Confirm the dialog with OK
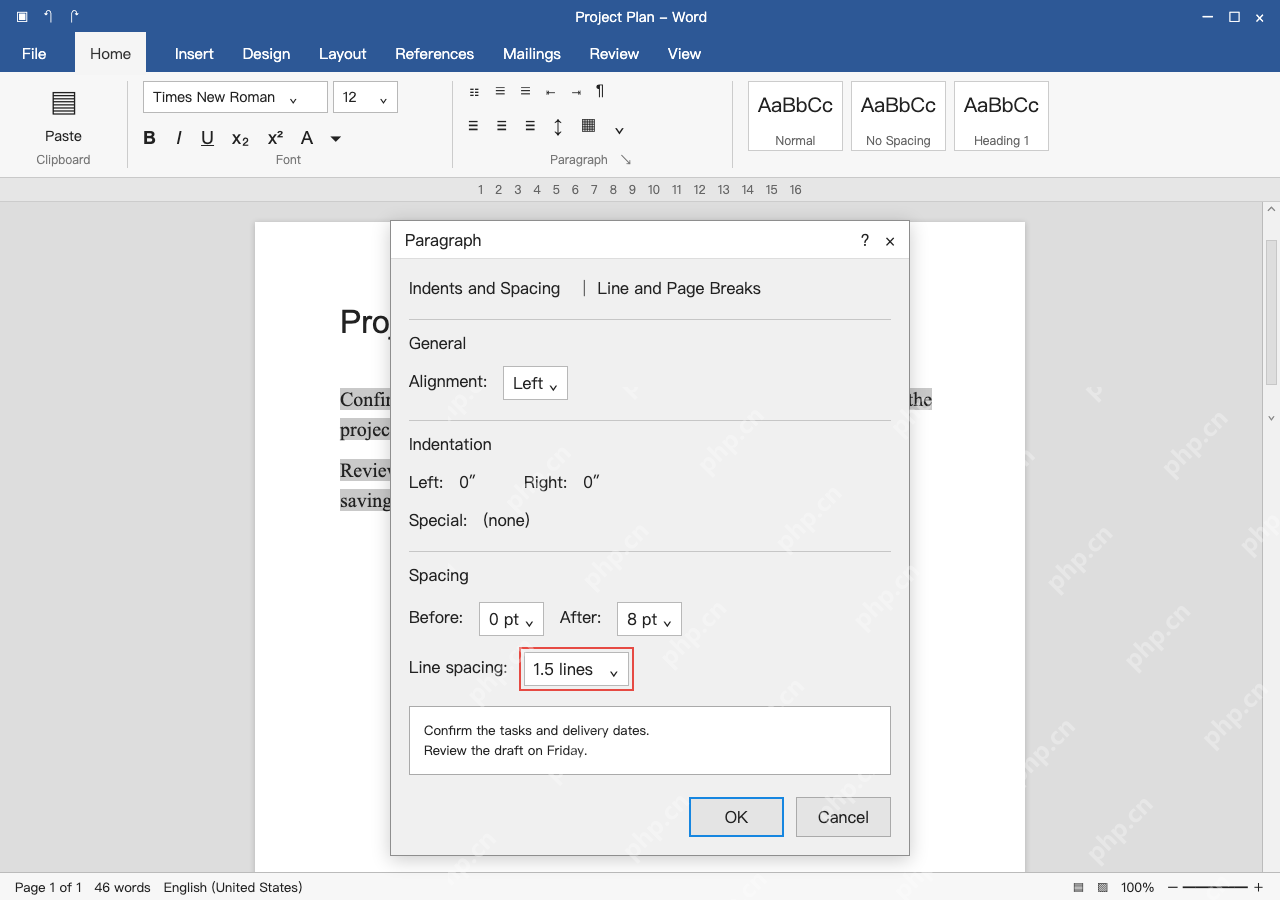The image size is (1280, 900). pos(736,817)
